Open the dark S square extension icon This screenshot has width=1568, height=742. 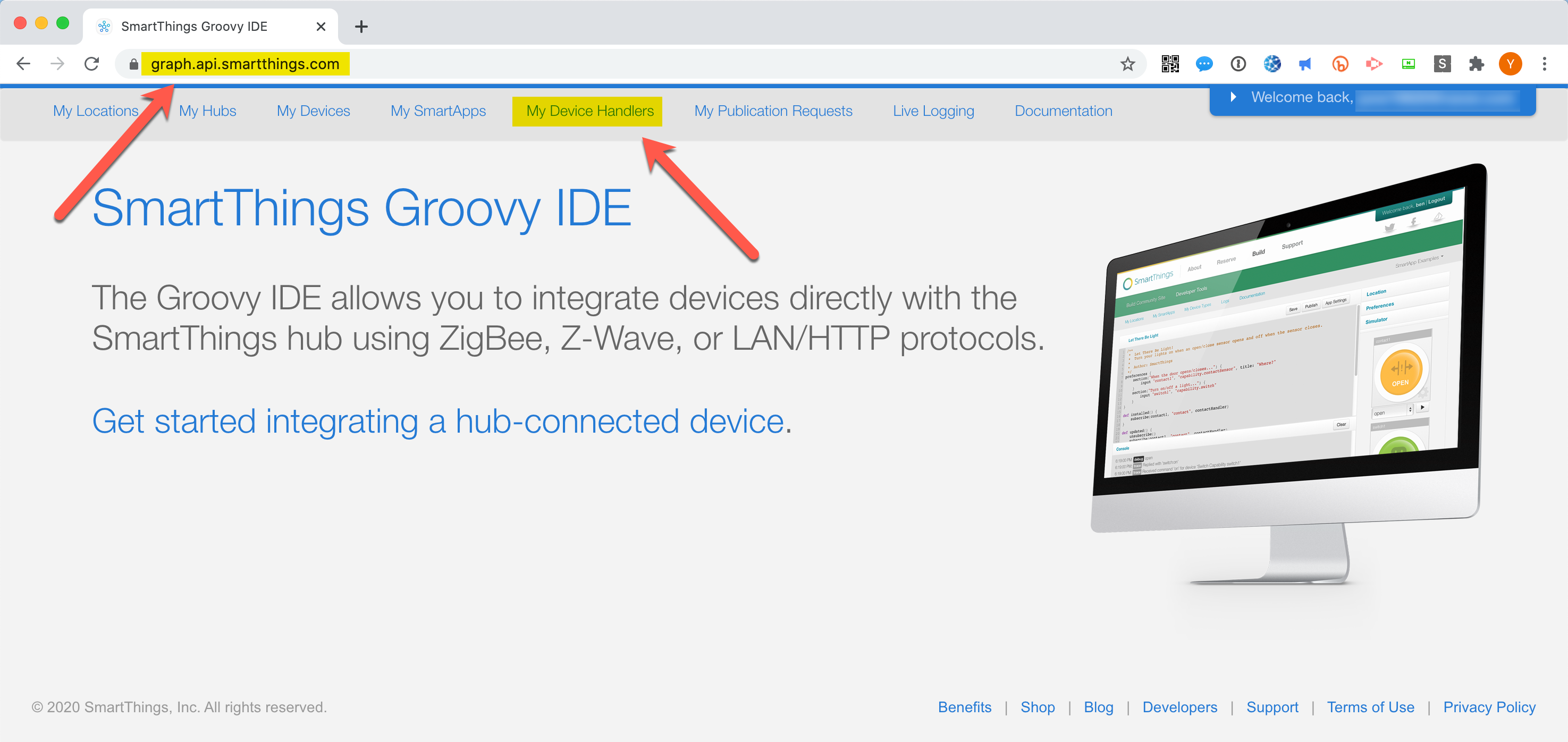click(1442, 64)
